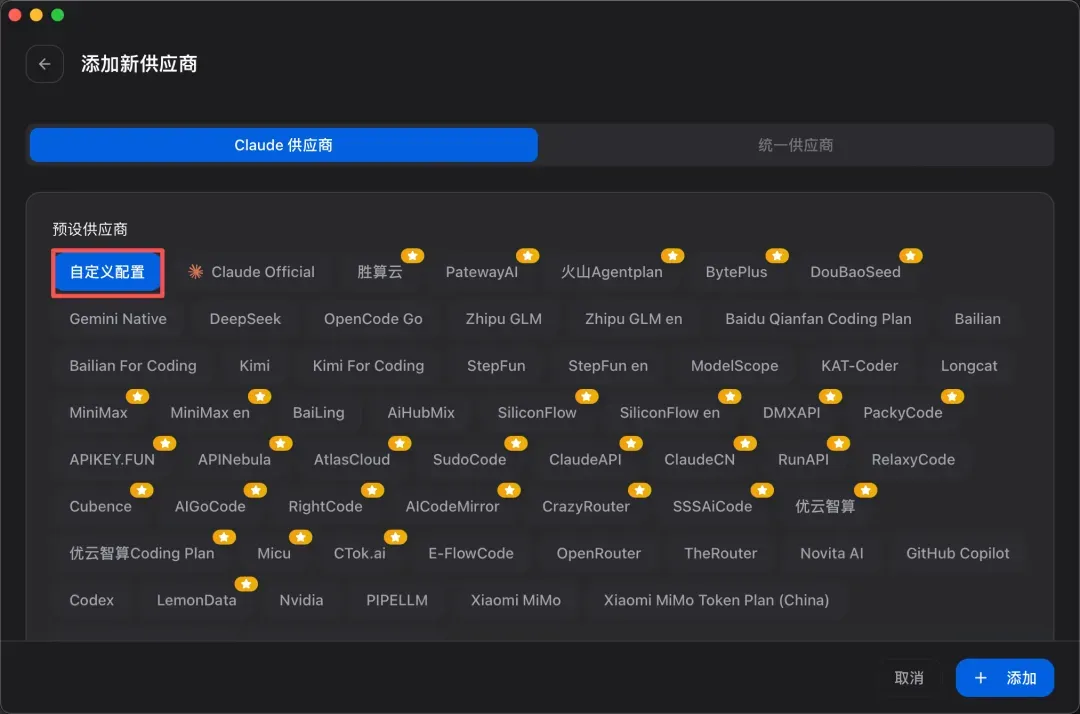1080x714 pixels.
Task: Pick the StepFun en preset
Action: pyautogui.click(x=608, y=366)
